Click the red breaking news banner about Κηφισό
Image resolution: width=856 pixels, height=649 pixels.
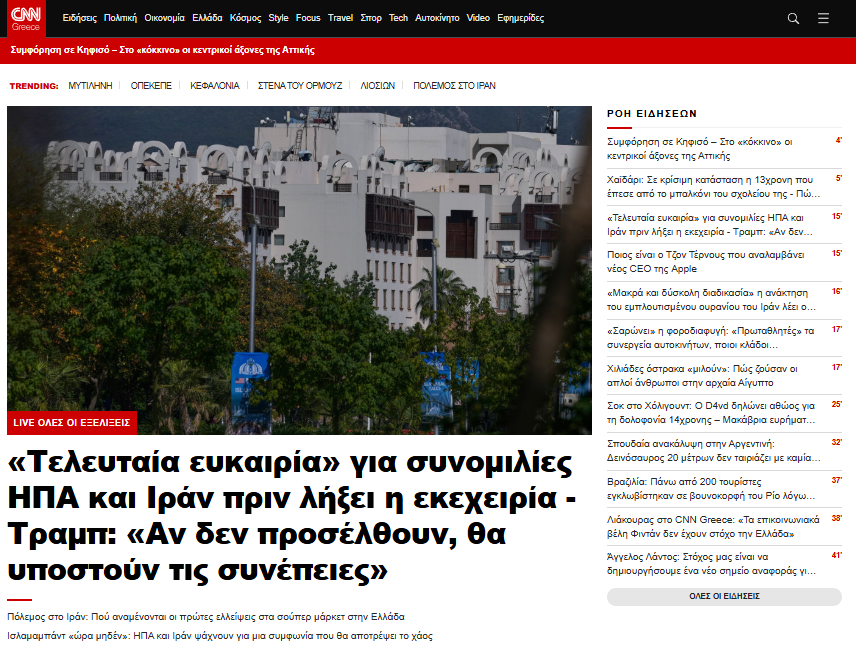click(163, 49)
